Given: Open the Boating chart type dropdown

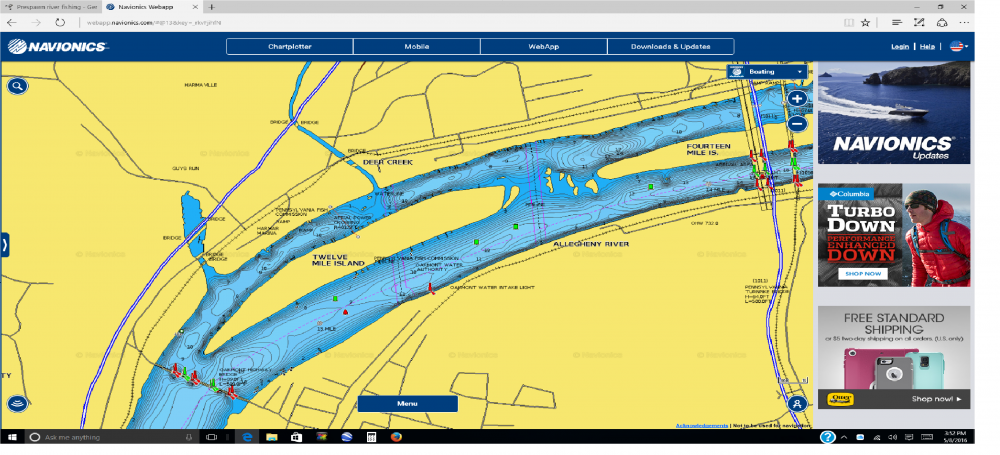Looking at the screenshot, I should coord(767,72).
